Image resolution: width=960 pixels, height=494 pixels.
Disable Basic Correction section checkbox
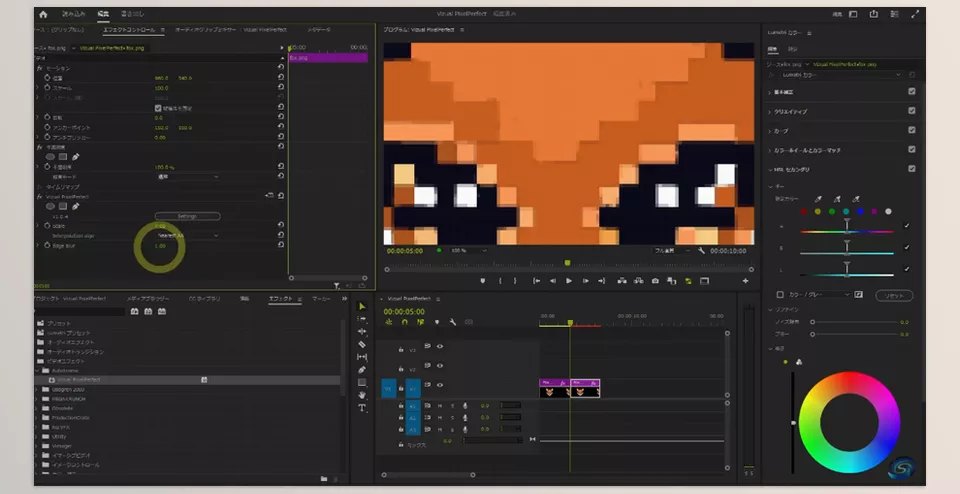[x=912, y=92]
